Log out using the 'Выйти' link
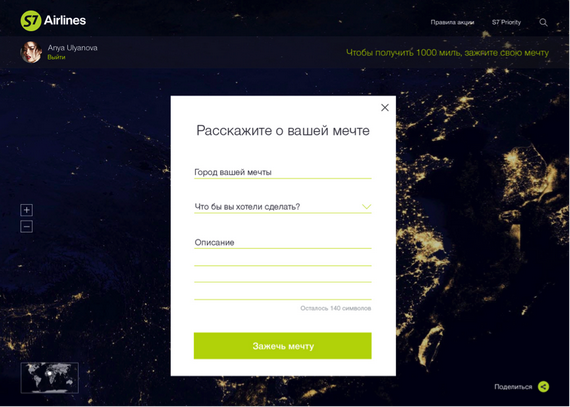 56,57
